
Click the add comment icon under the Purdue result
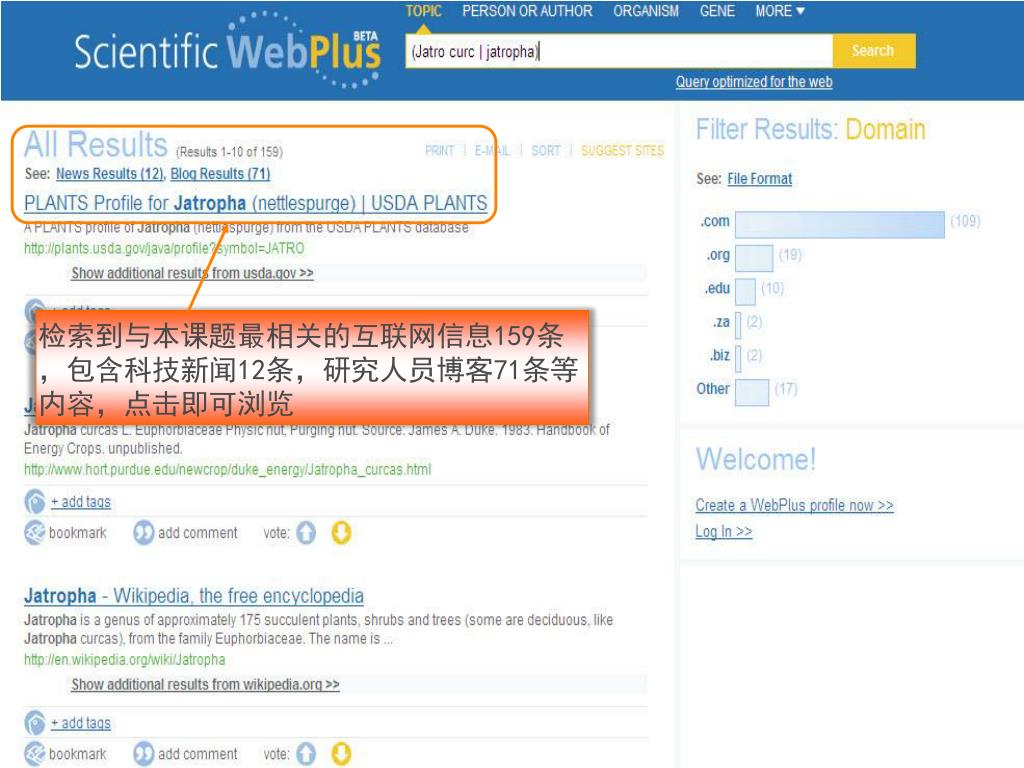point(143,533)
